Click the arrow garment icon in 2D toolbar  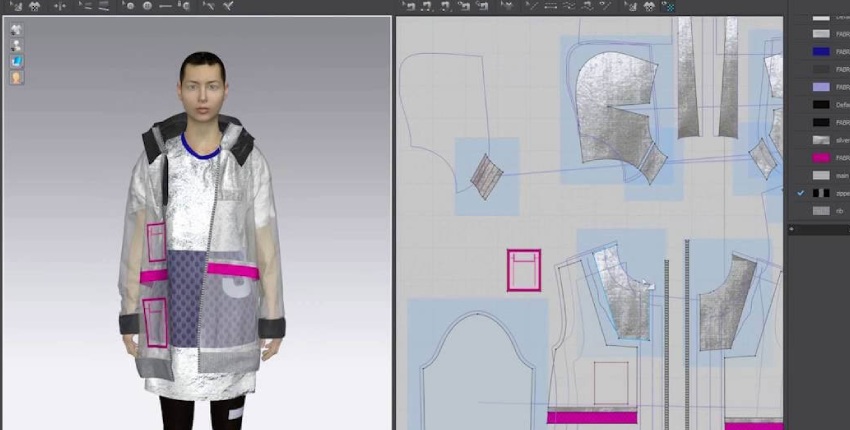pos(630,6)
